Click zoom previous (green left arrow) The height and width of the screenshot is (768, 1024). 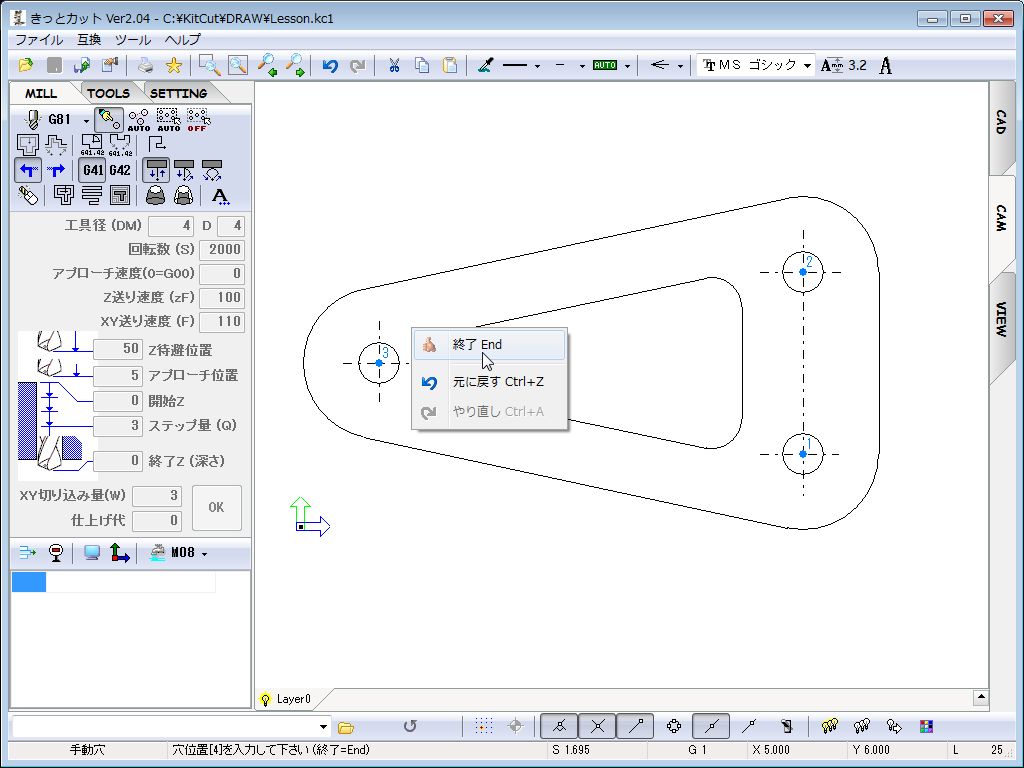[266, 65]
